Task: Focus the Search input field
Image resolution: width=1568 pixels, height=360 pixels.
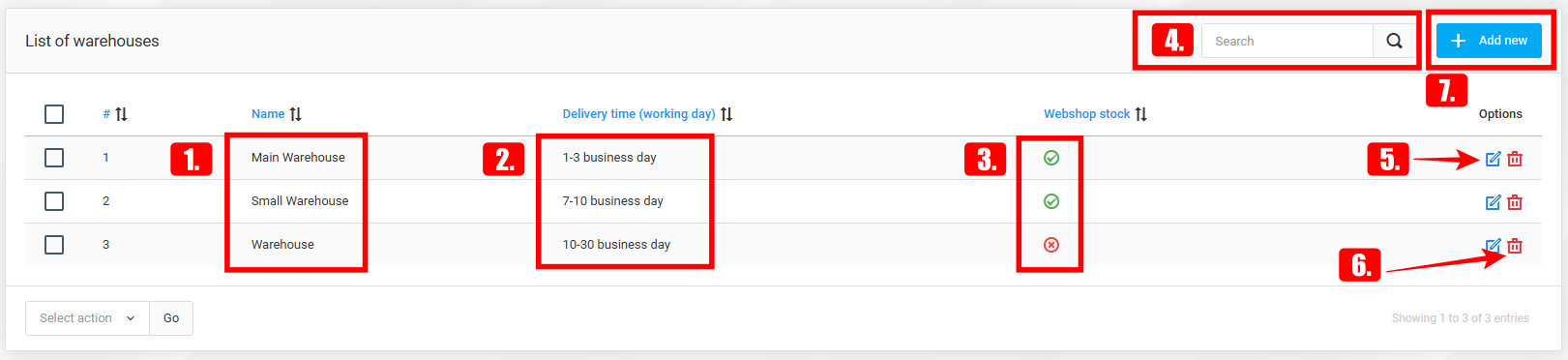Action: [x=1287, y=41]
